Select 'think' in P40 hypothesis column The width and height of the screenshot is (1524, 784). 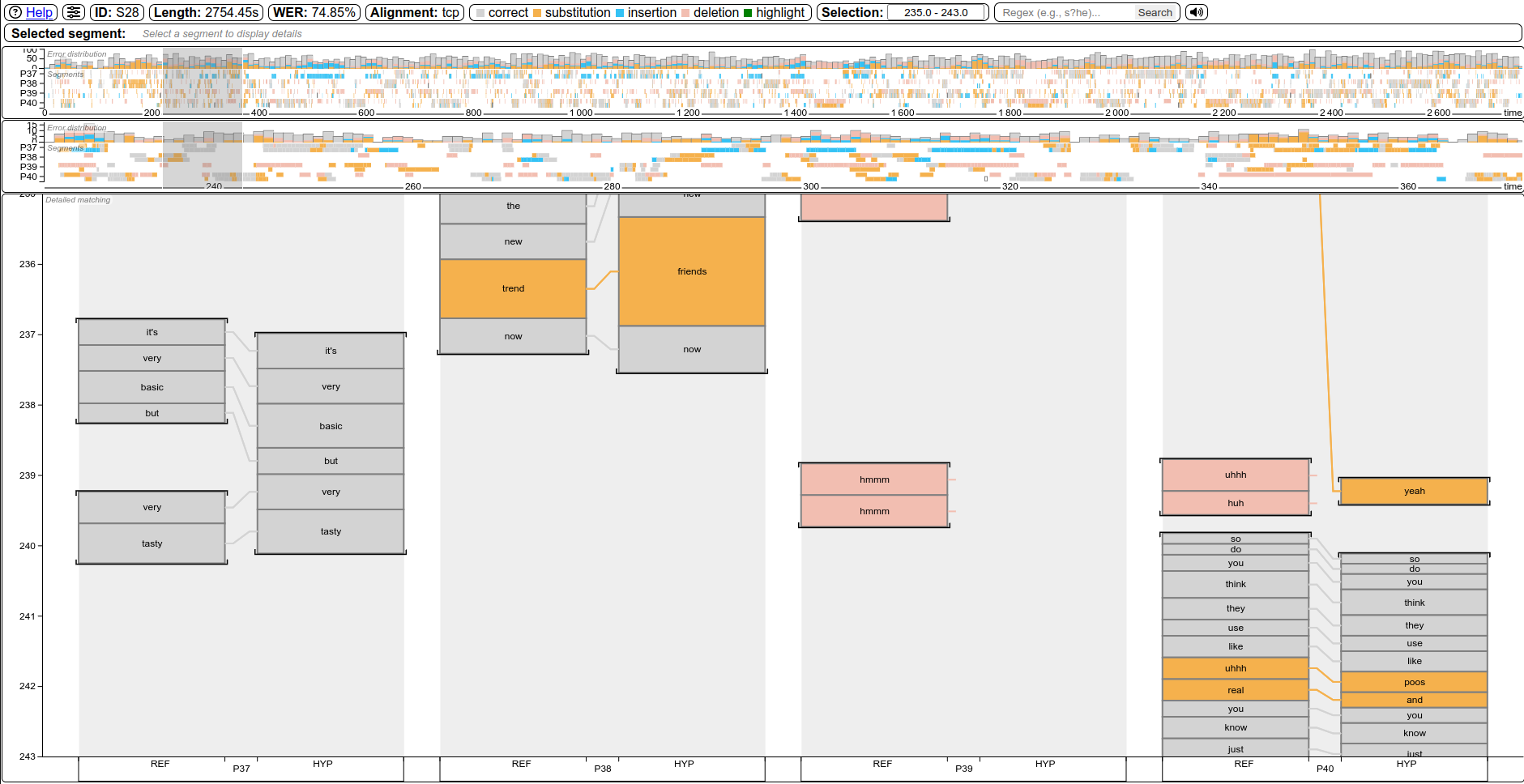pyautogui.click(x=1414, y=603)
